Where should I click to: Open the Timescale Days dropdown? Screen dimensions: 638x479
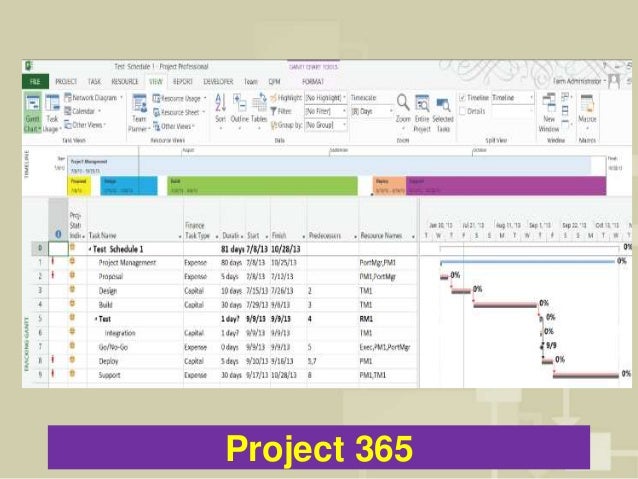click(371, 112)
